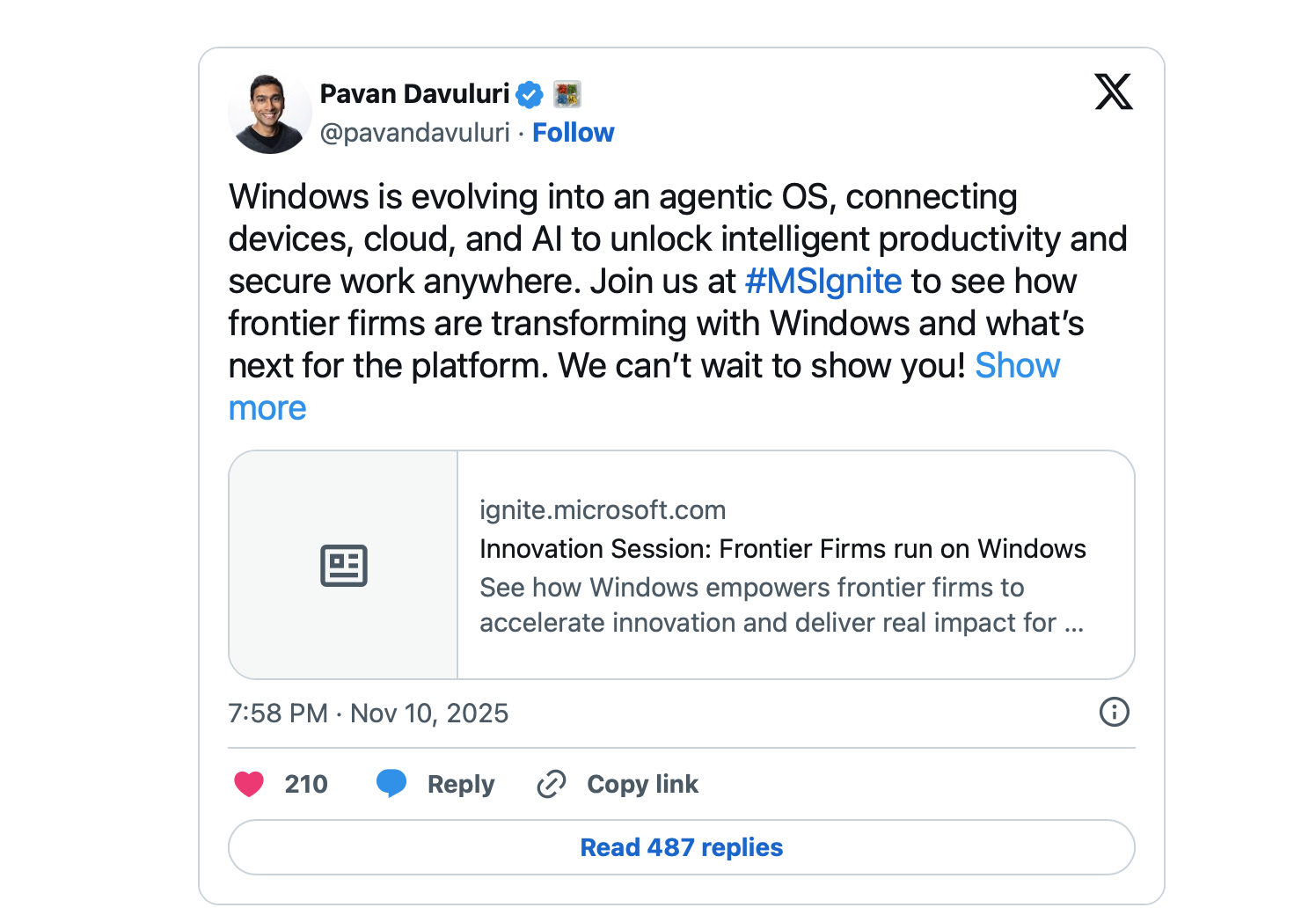Screen dimensions: 1316x915
Task: Click the Reply text button
Action: point(461,784)
